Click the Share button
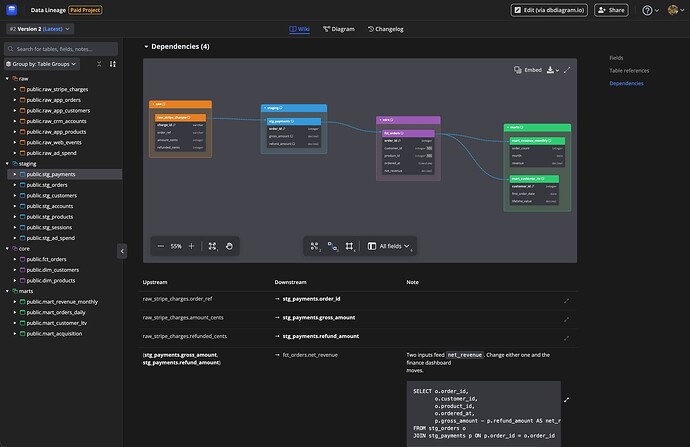This screenshot has height=447, width=690. click(611, 10)
